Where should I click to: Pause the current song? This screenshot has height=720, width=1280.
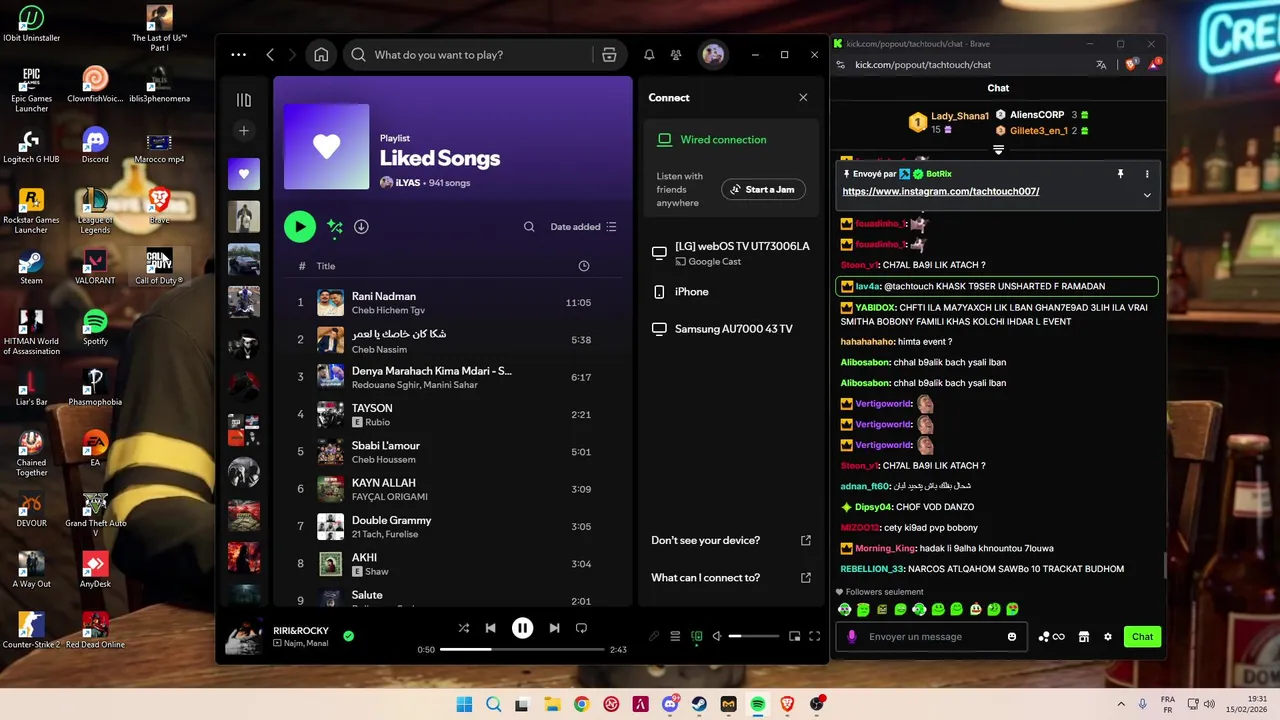[x=522, y=628]
